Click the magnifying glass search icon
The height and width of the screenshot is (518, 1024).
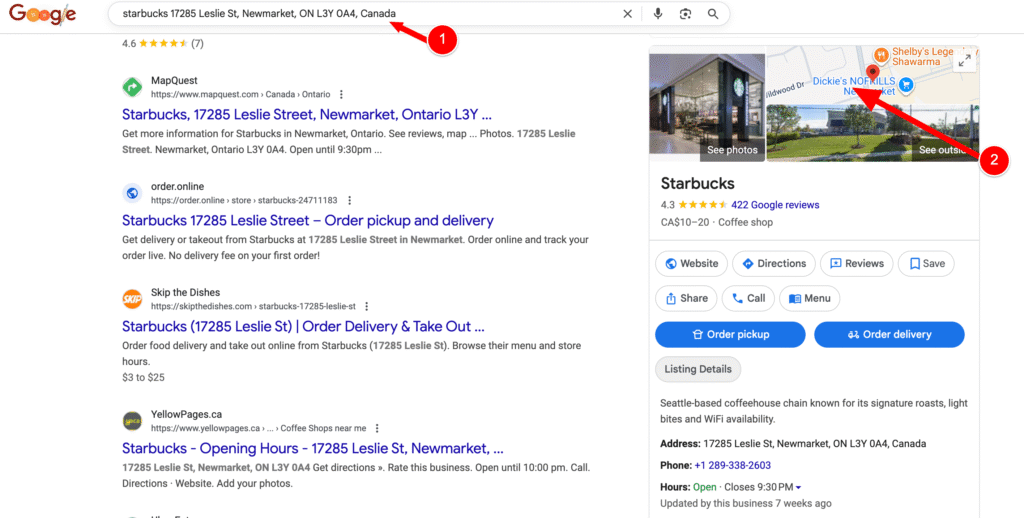click(x=713, y=14)
